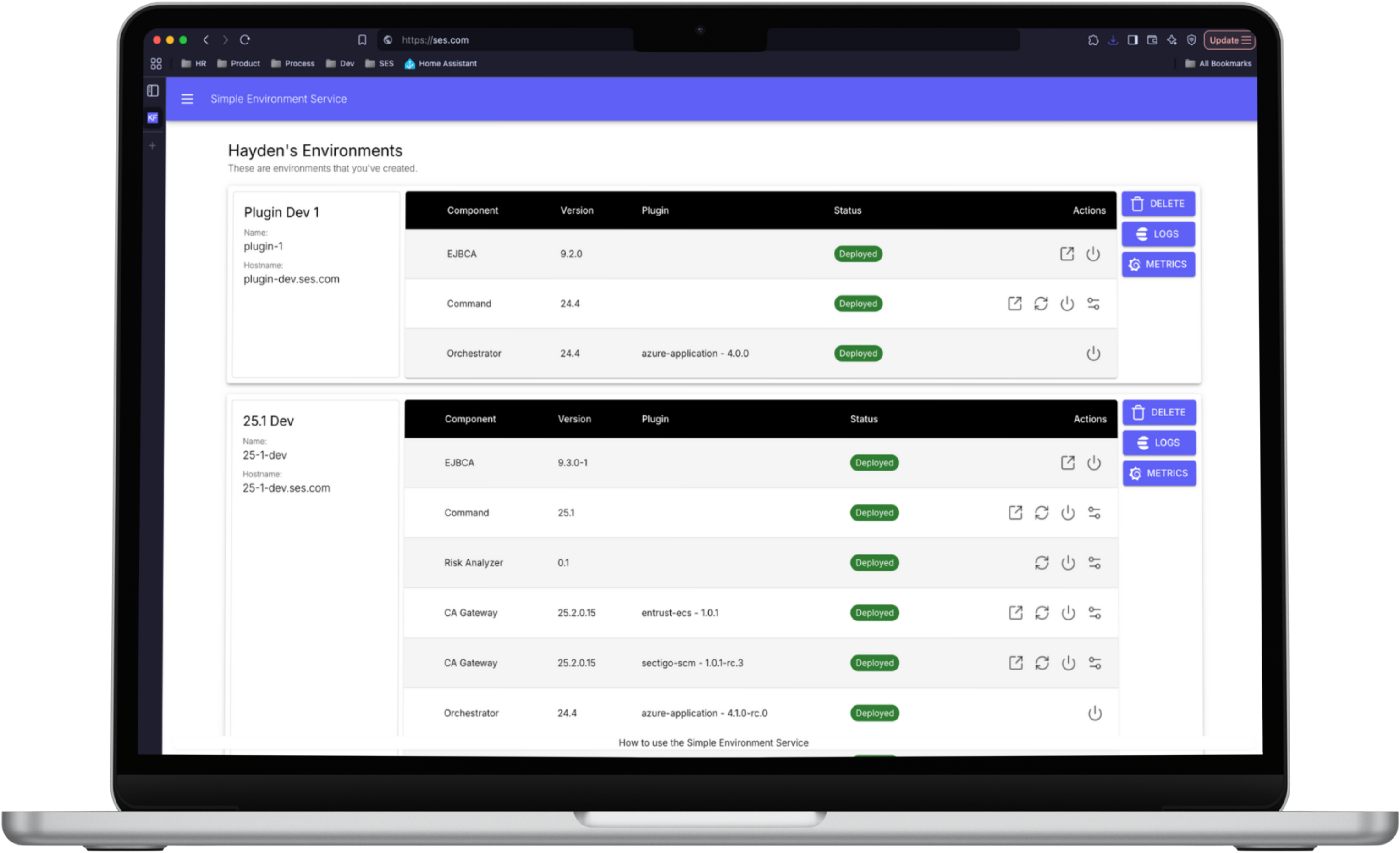Open the Process bookmarks folder
The width and height of the screenshot is (1400, 853).
pyautogui.click(x=292, y=64)
